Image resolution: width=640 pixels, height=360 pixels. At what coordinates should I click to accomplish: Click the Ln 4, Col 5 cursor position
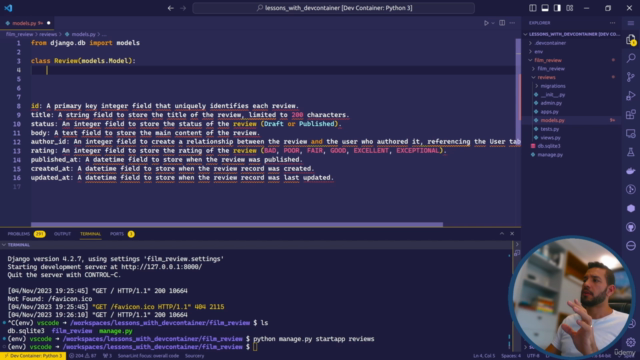point(484,356)
